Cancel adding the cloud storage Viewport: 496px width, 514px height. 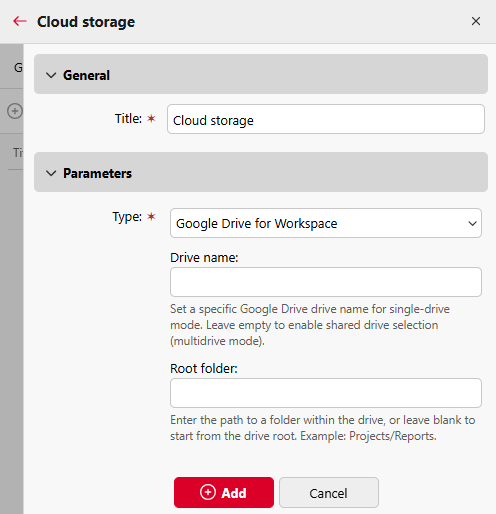pyautogui.click(x=329, y=493)
